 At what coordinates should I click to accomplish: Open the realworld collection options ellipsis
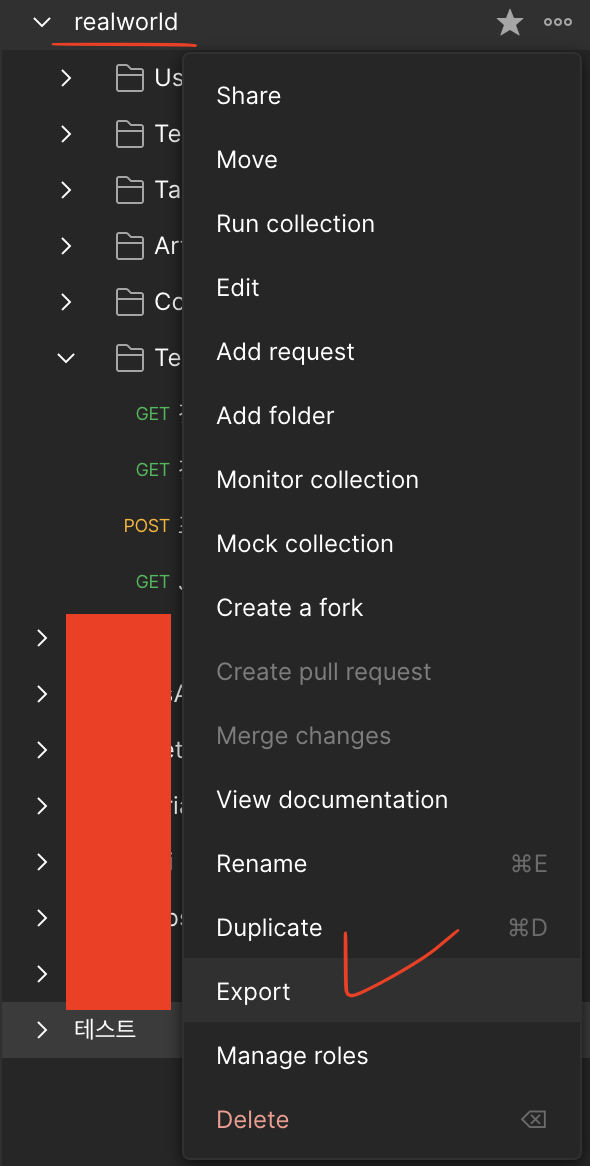tap(557, 22)
